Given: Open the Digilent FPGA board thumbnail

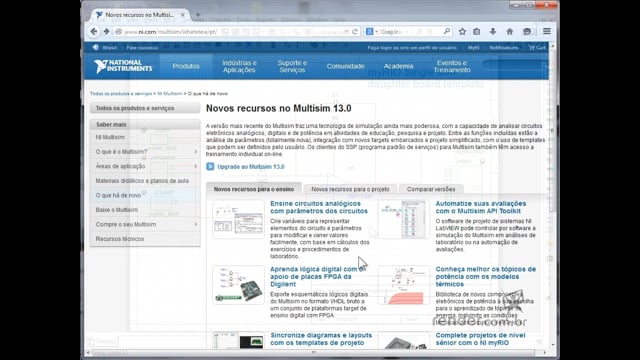Looking at the screenshot, I should click(x=238, y=285).
